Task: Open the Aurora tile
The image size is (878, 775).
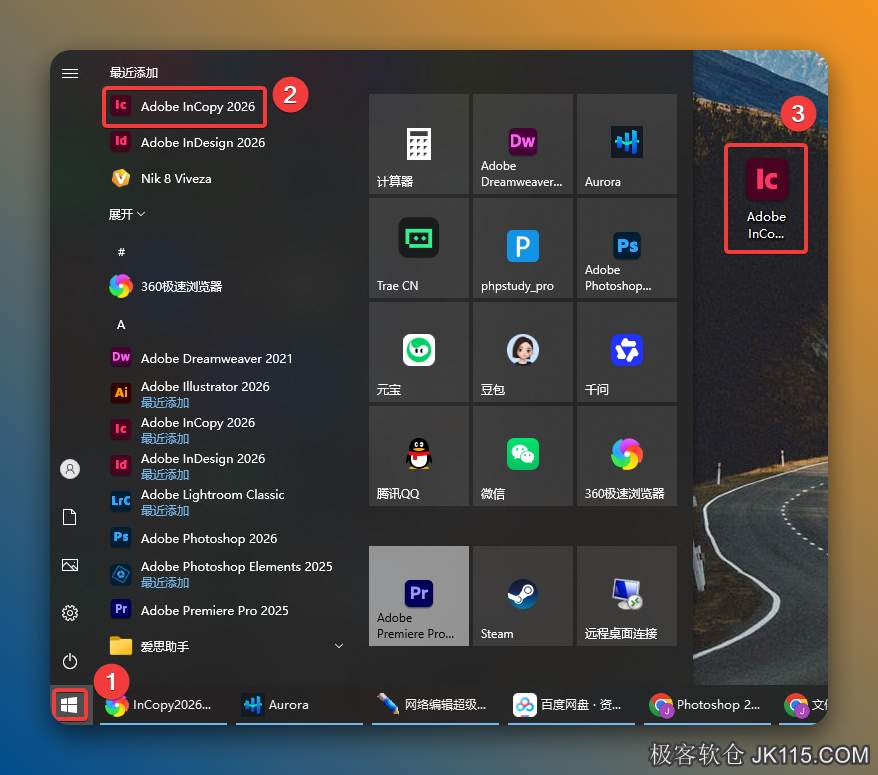Action: 627,144
